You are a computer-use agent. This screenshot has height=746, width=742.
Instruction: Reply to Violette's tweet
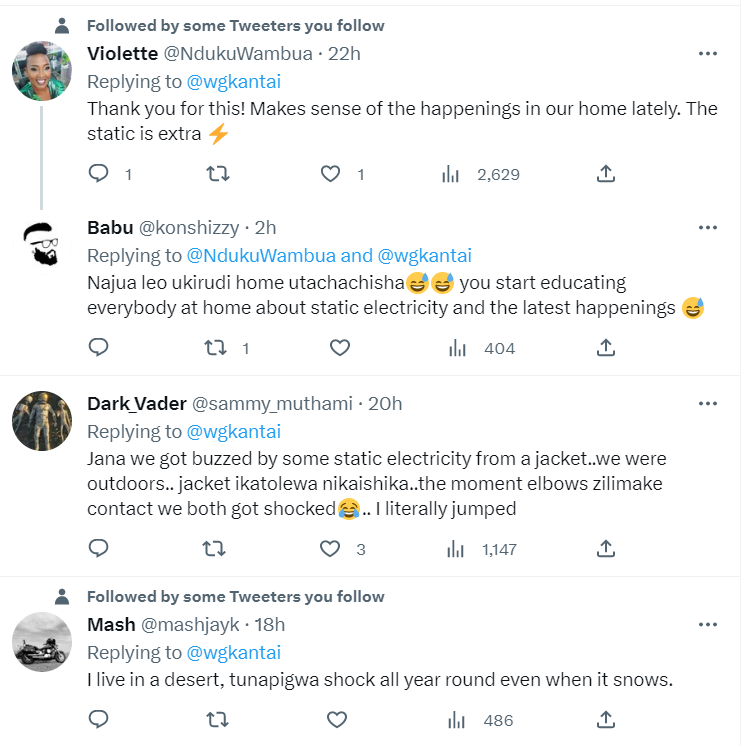click(99, 174)
